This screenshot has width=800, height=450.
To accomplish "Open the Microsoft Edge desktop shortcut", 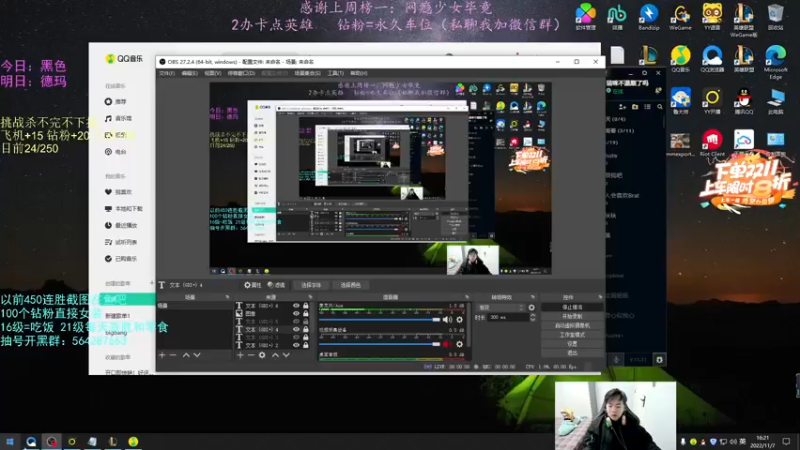I will pyautogui.click(x=776, y=62).
